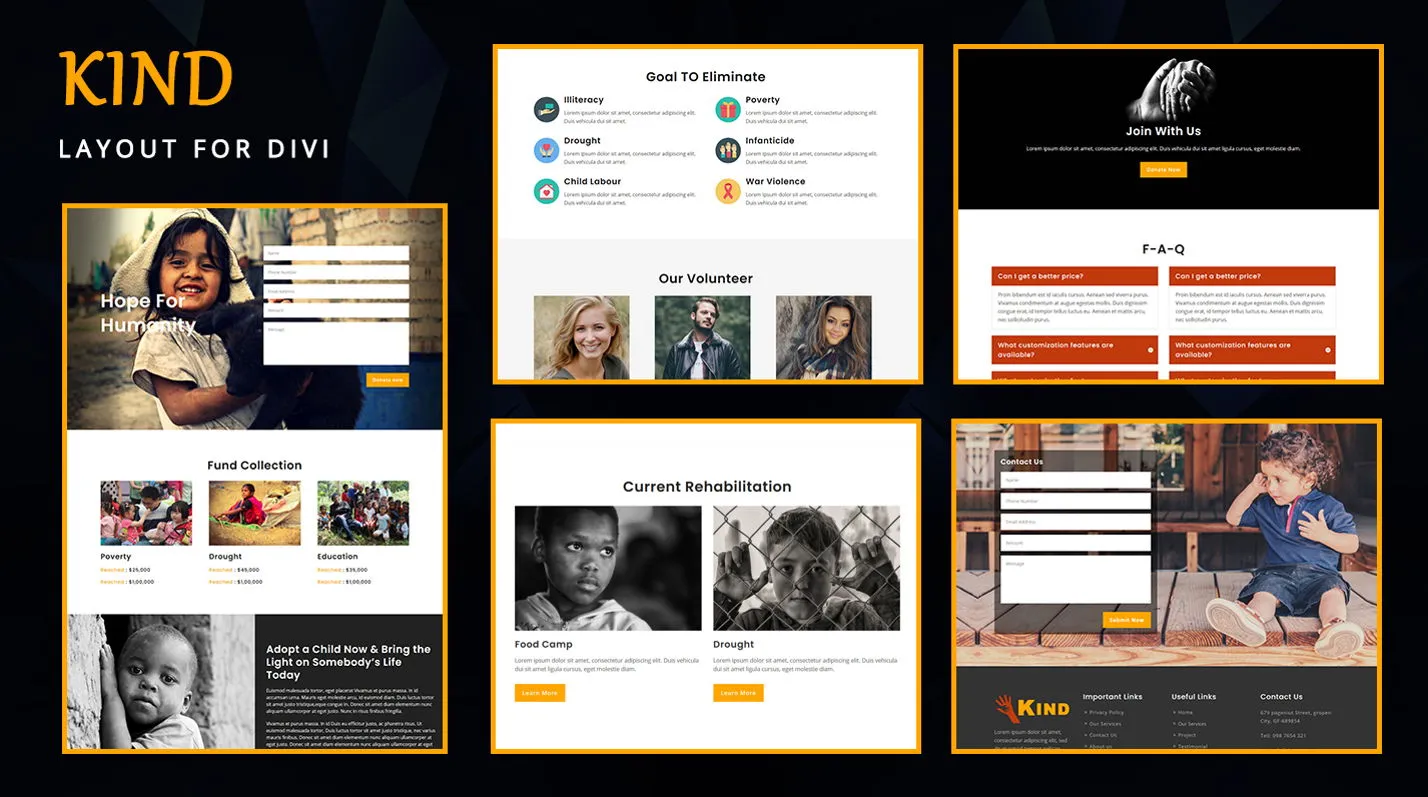Open the 'Home' link under Useful Links

[x=1185, y=713]
